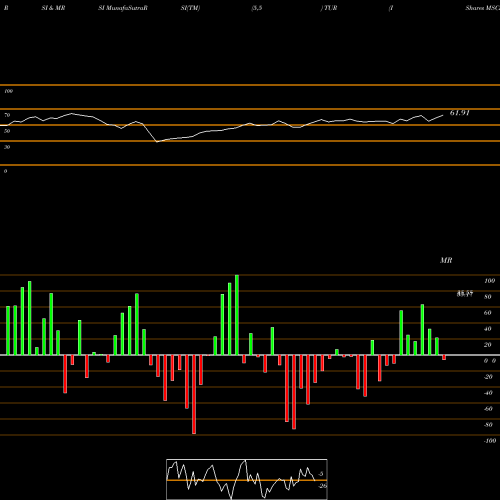The image size is (500, 500).
Task: Click the MR axis label -80
Action: pos(488,425)
